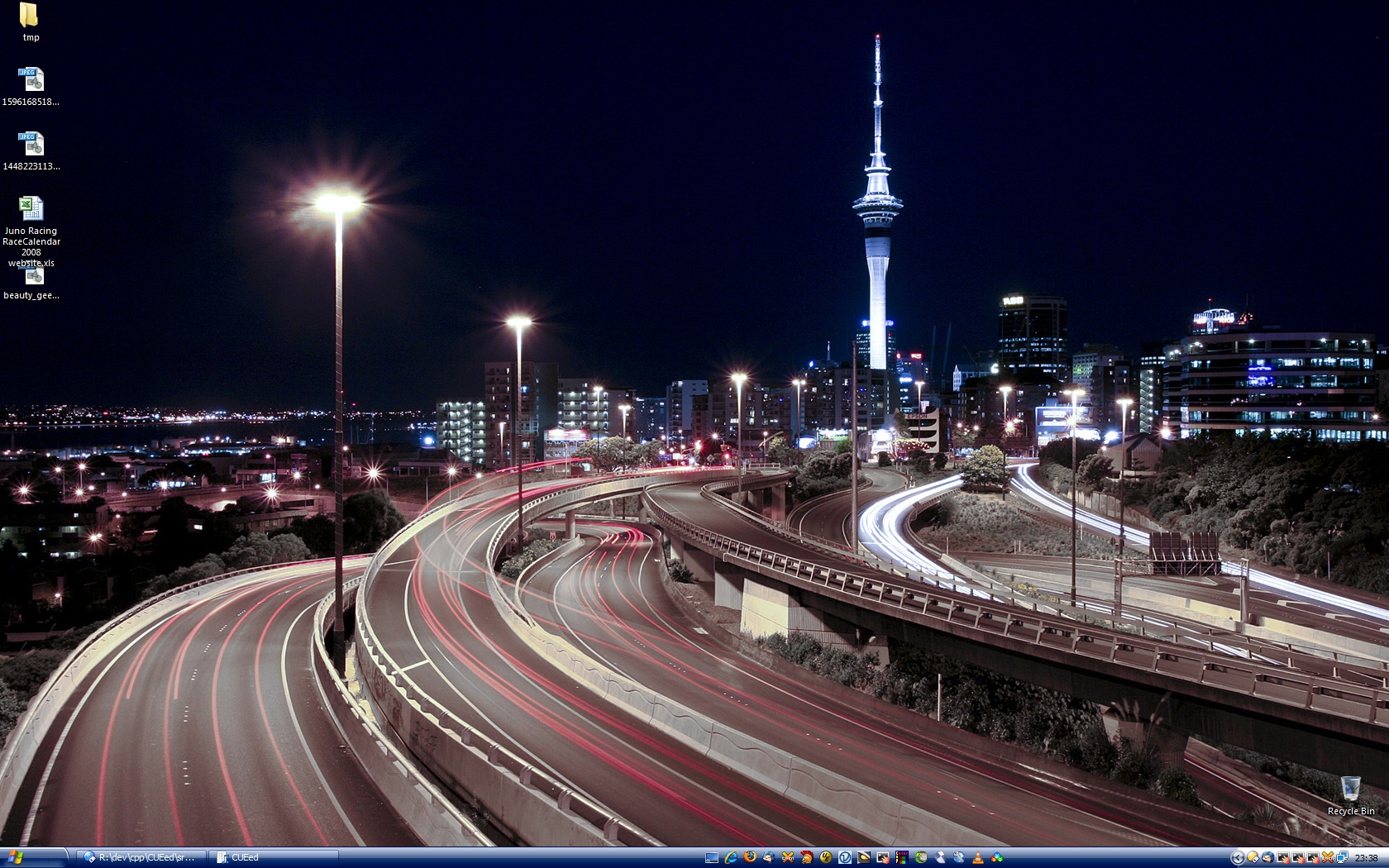The image size is (1389, 868).
Task: Expand hidden system tray icons
Action: [x=1238, y=857]
